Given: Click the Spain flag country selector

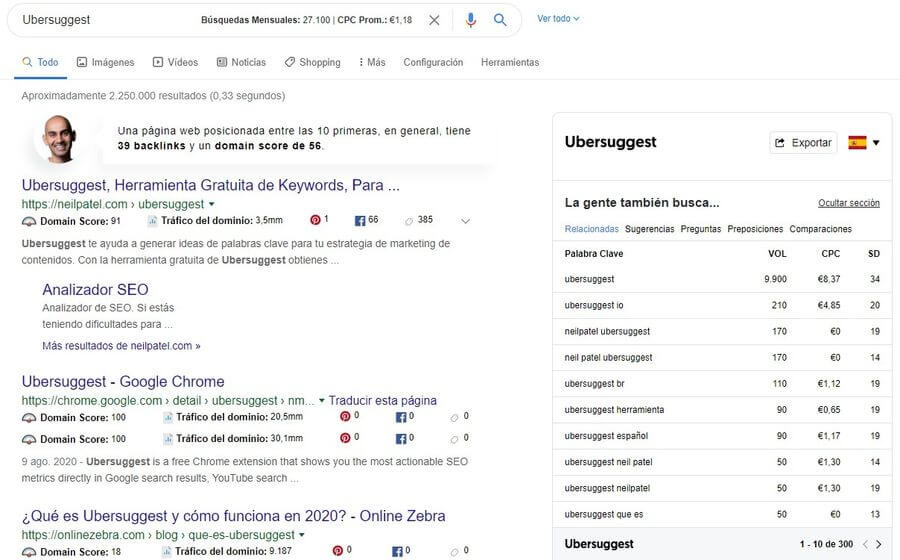Looking at the screenshot, I should coord(858,143).
